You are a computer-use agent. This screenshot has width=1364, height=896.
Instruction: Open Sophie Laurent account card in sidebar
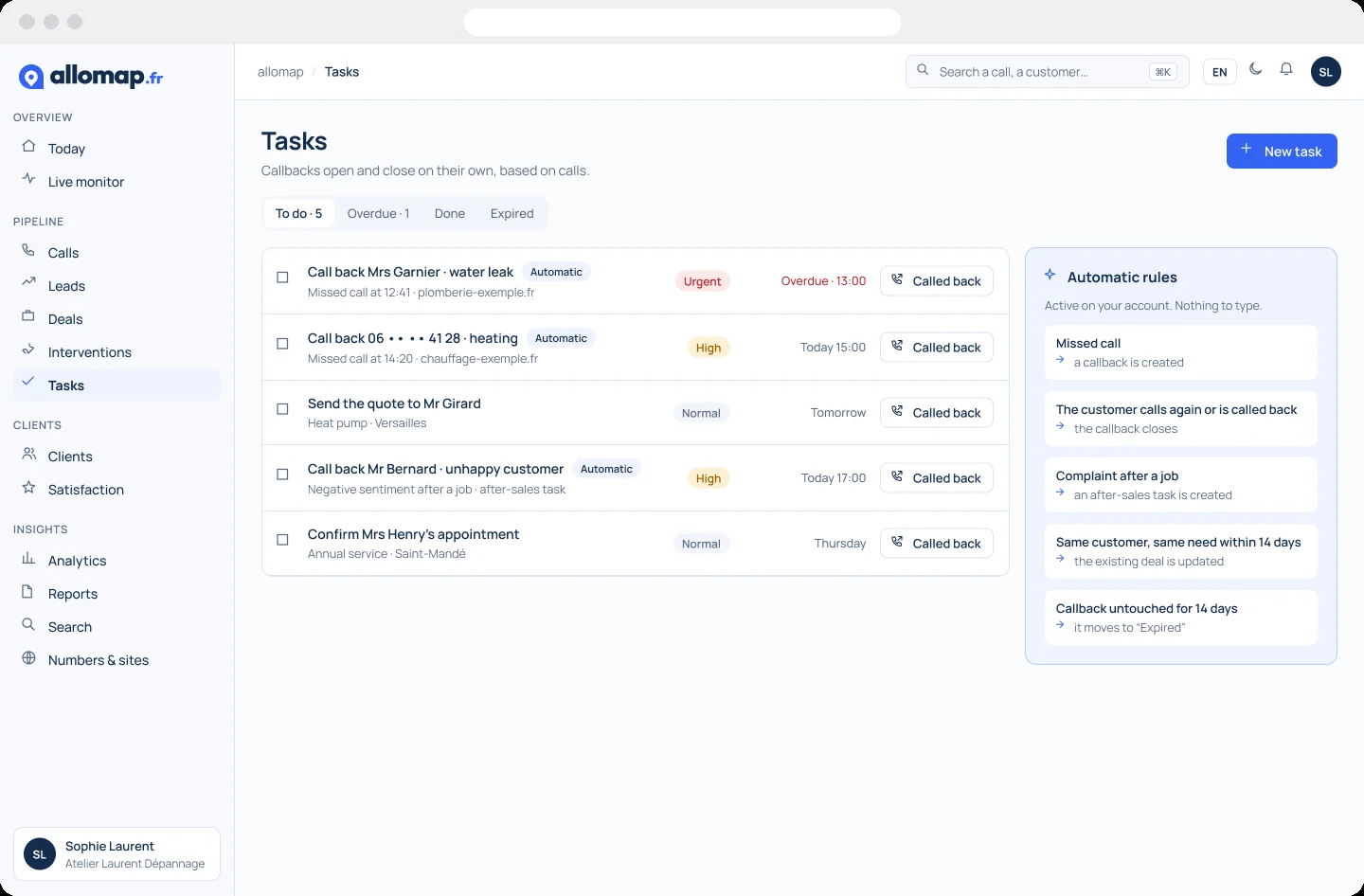pyautogui.click(x=117, y=854)
